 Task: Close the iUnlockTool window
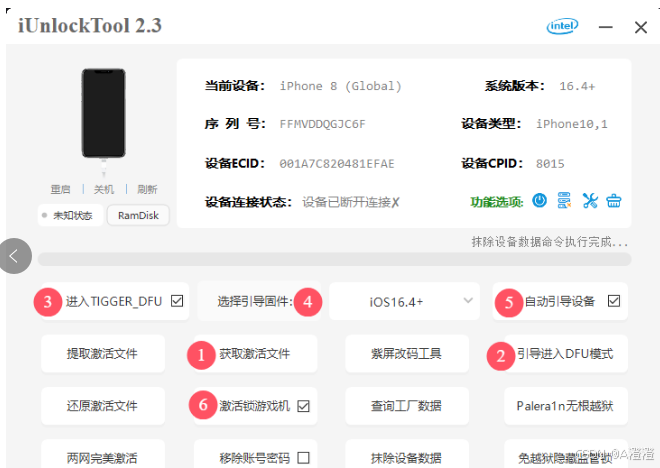pyautogui.click(x=641, y=27)
